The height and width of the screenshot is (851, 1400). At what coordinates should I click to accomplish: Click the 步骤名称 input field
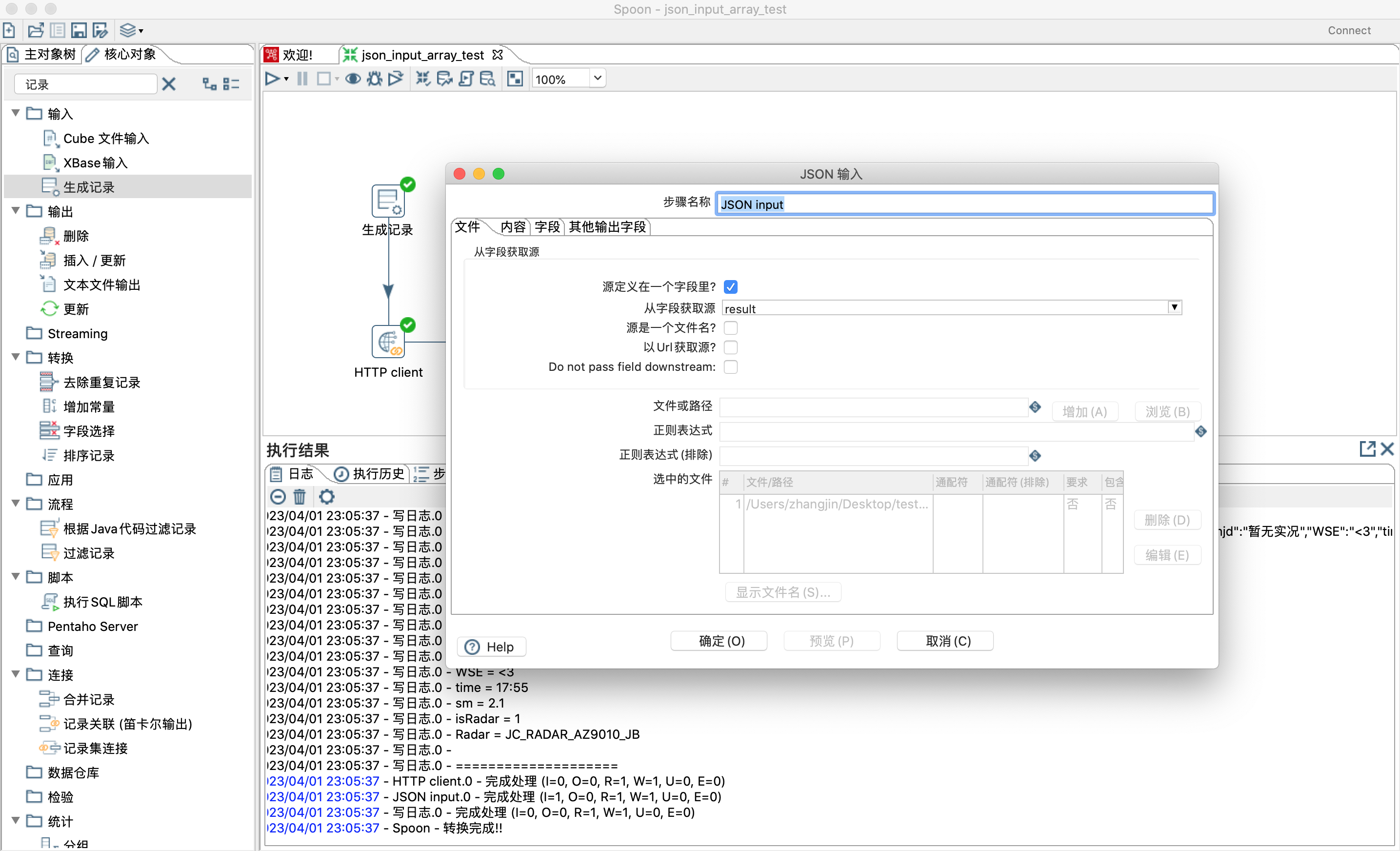pyautogui.click(x=964, y=204)
